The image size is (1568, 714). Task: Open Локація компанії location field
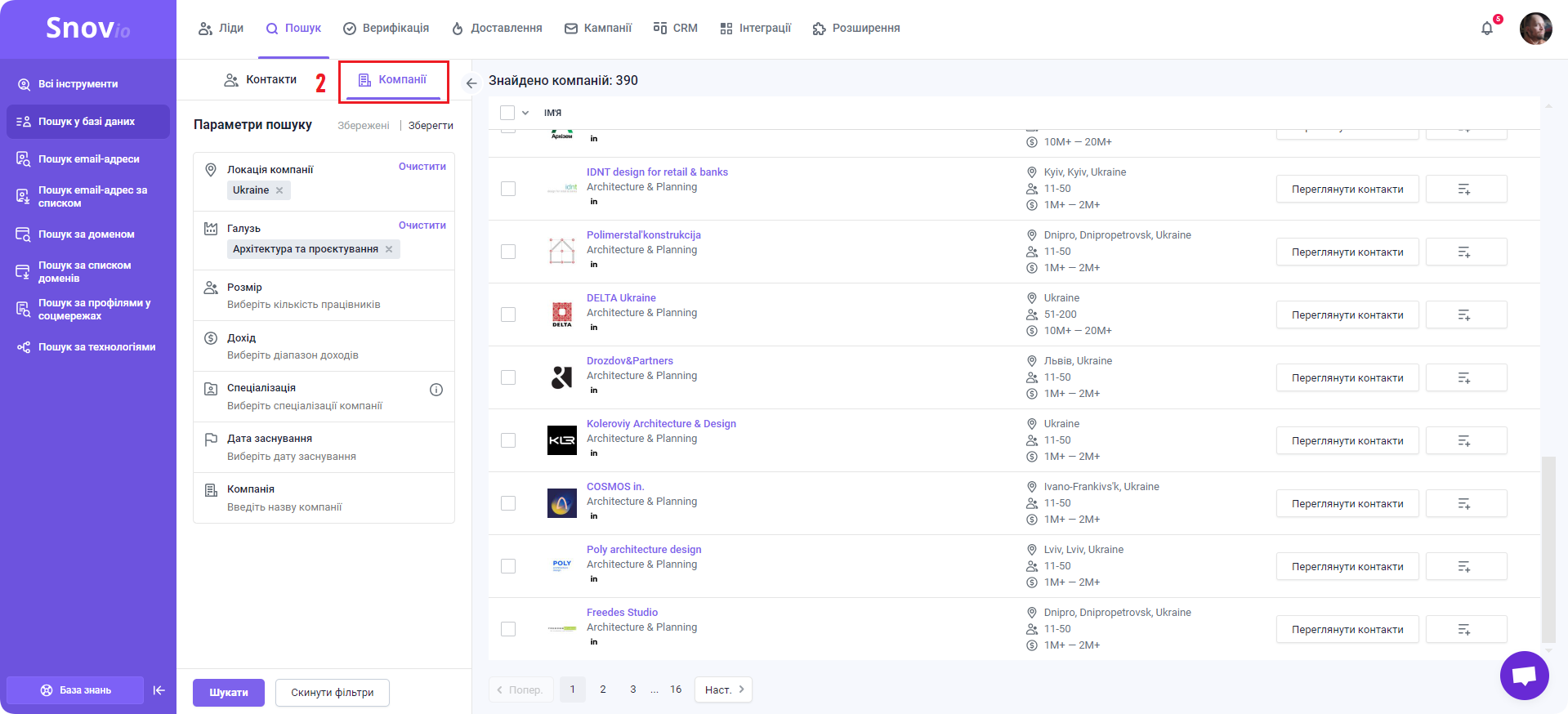click(324, 182)
